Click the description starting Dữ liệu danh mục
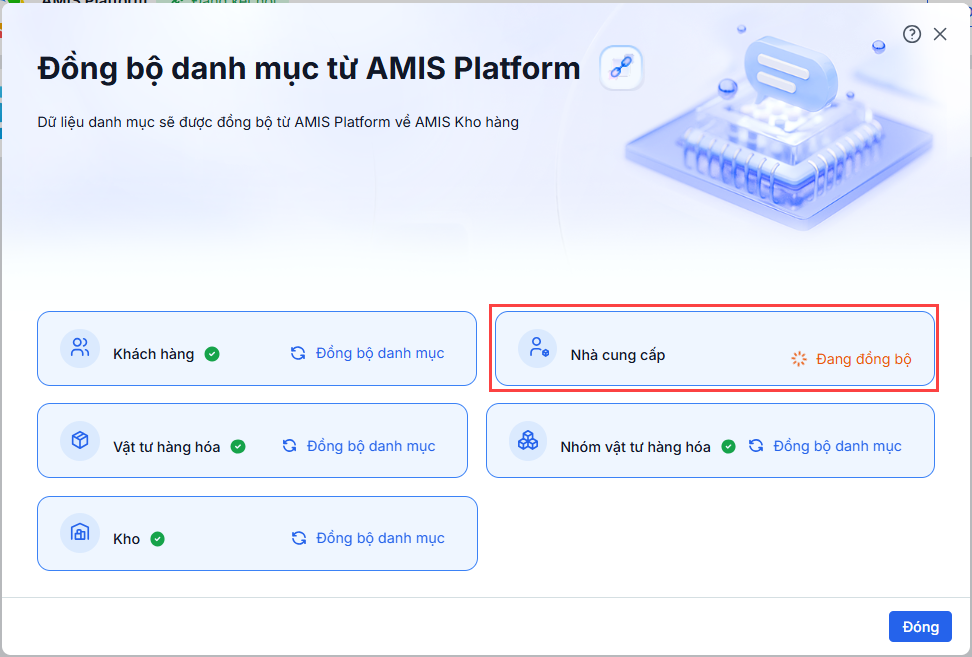Viewport: 972px width, 657px height. [x=278, y=122]
